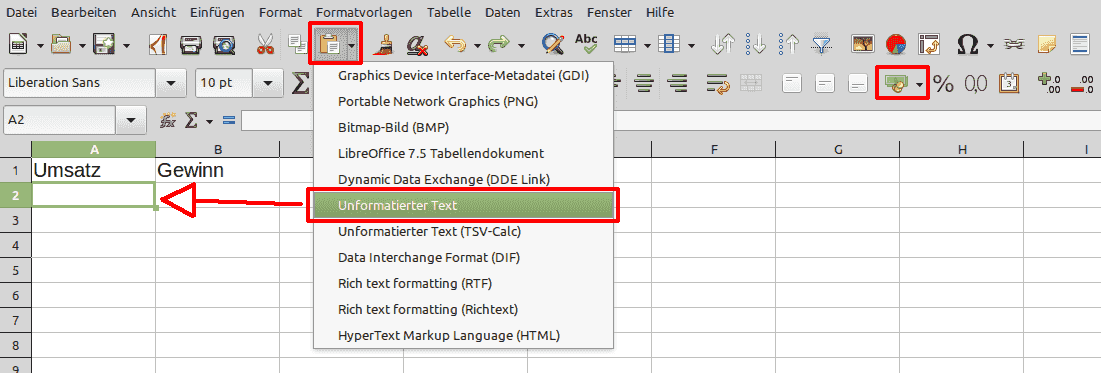Expand the font size 10 pt dropdown

(x=268, y=83)
